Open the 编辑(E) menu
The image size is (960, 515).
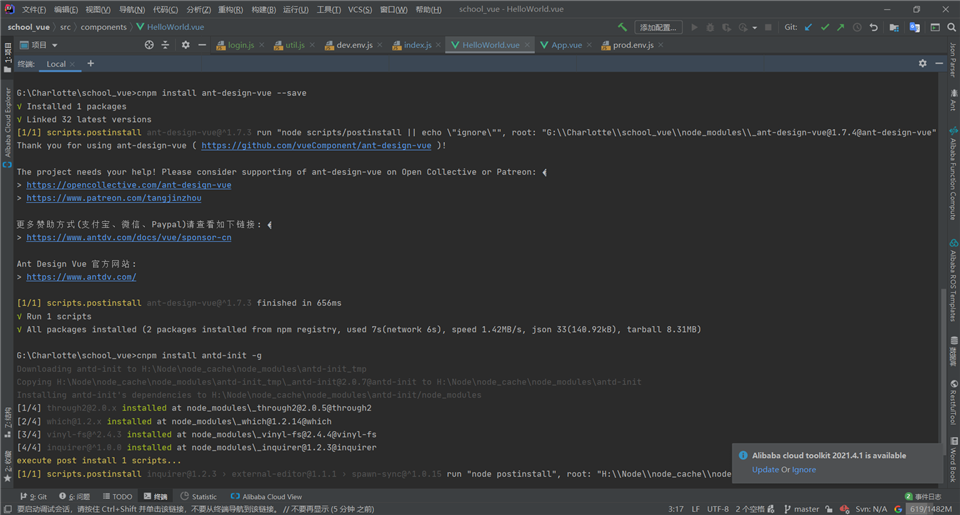66,9
